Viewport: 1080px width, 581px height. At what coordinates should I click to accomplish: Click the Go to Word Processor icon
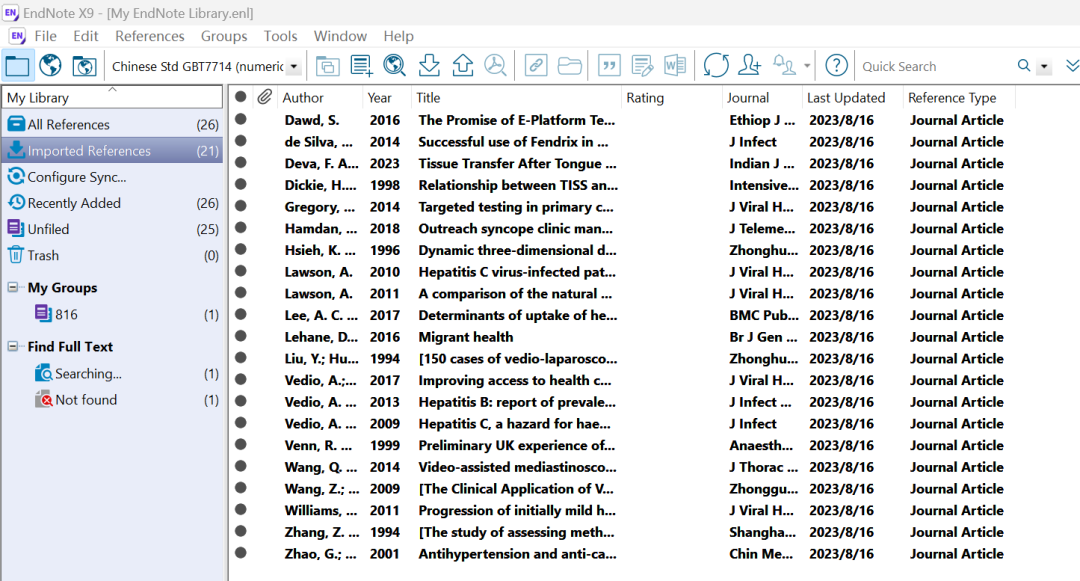pos(675,66)
